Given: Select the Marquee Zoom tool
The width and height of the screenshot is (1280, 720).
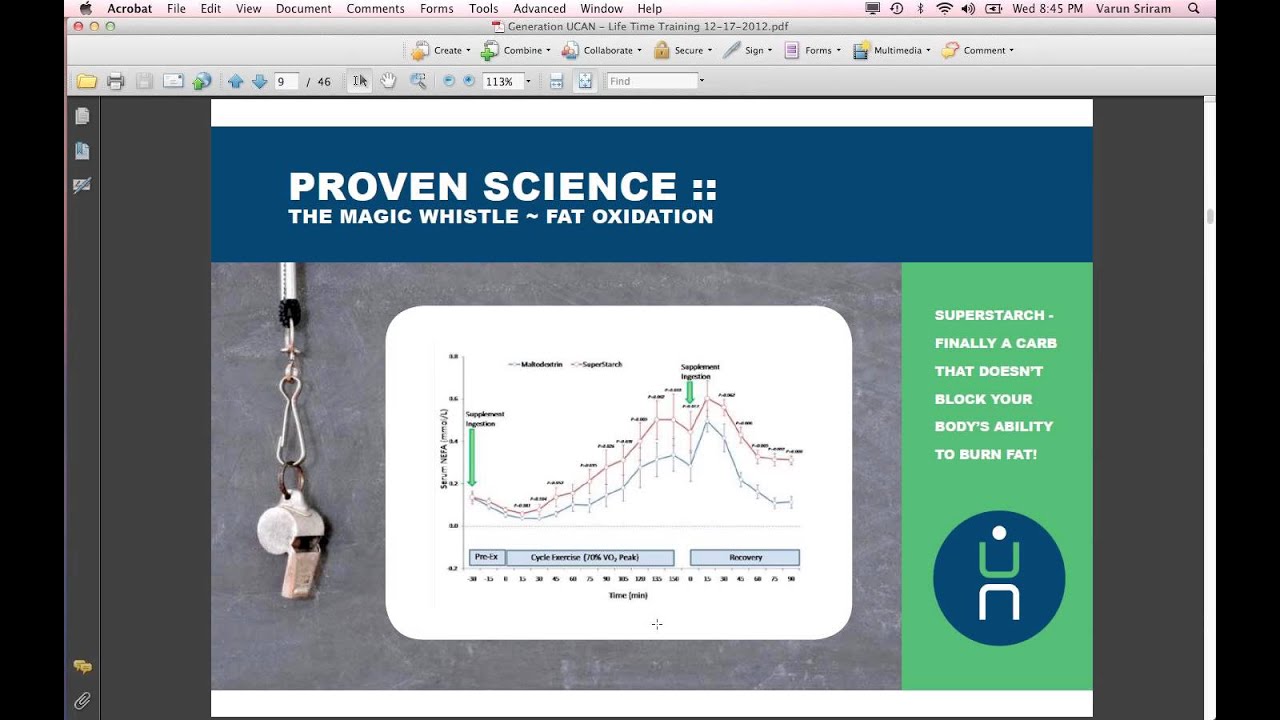Looking at the screenshot, I should tap(417, 81).
